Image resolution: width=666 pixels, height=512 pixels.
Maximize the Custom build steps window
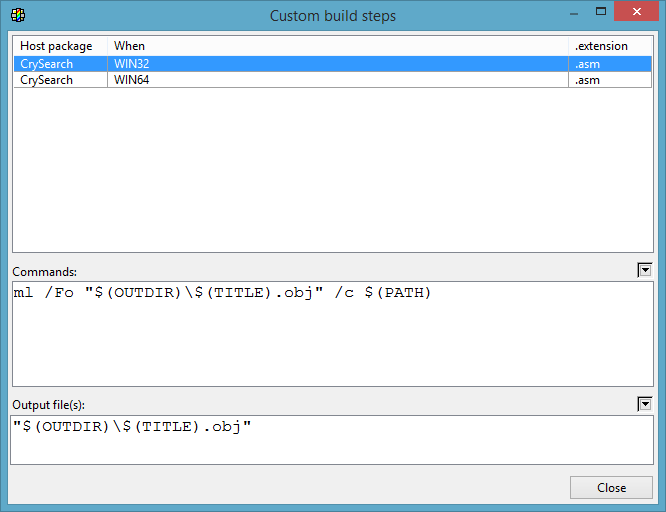coord(600,14)
